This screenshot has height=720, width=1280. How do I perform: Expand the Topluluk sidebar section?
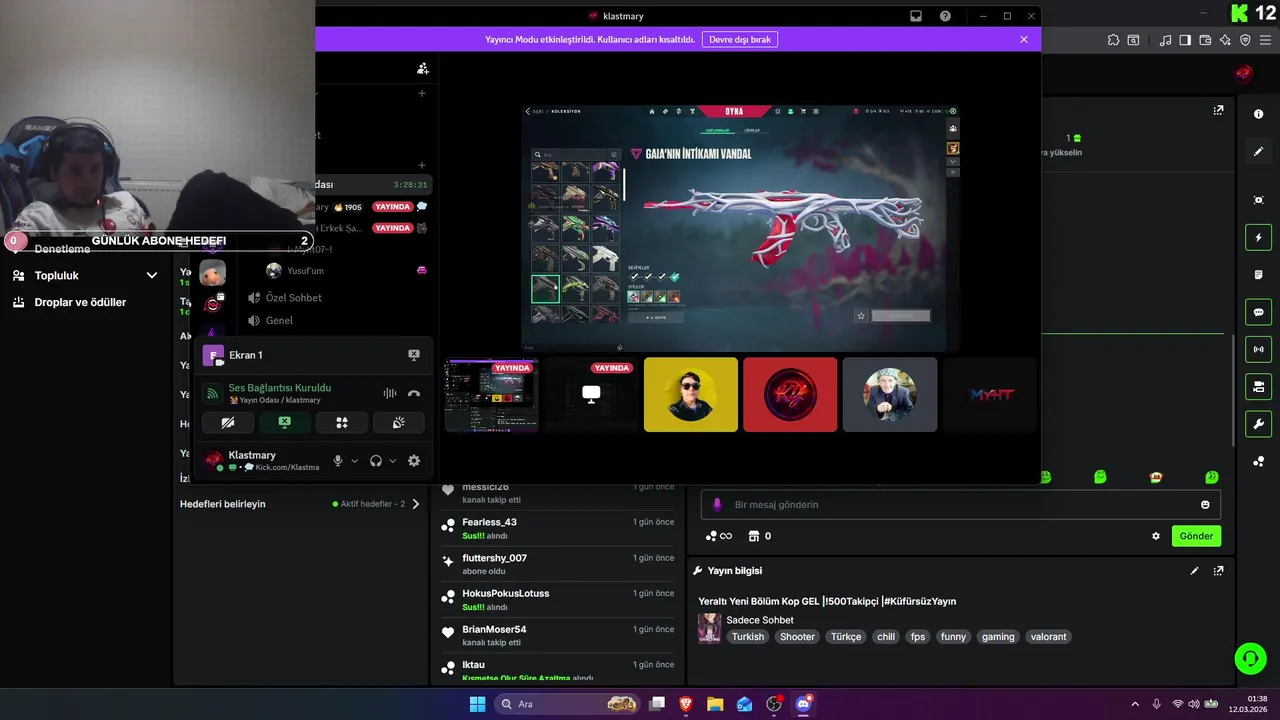(x=85, y=275)
